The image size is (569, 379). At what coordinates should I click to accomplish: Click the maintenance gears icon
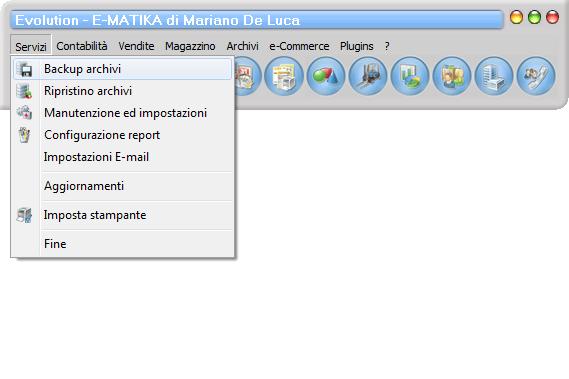pos(24,113)
